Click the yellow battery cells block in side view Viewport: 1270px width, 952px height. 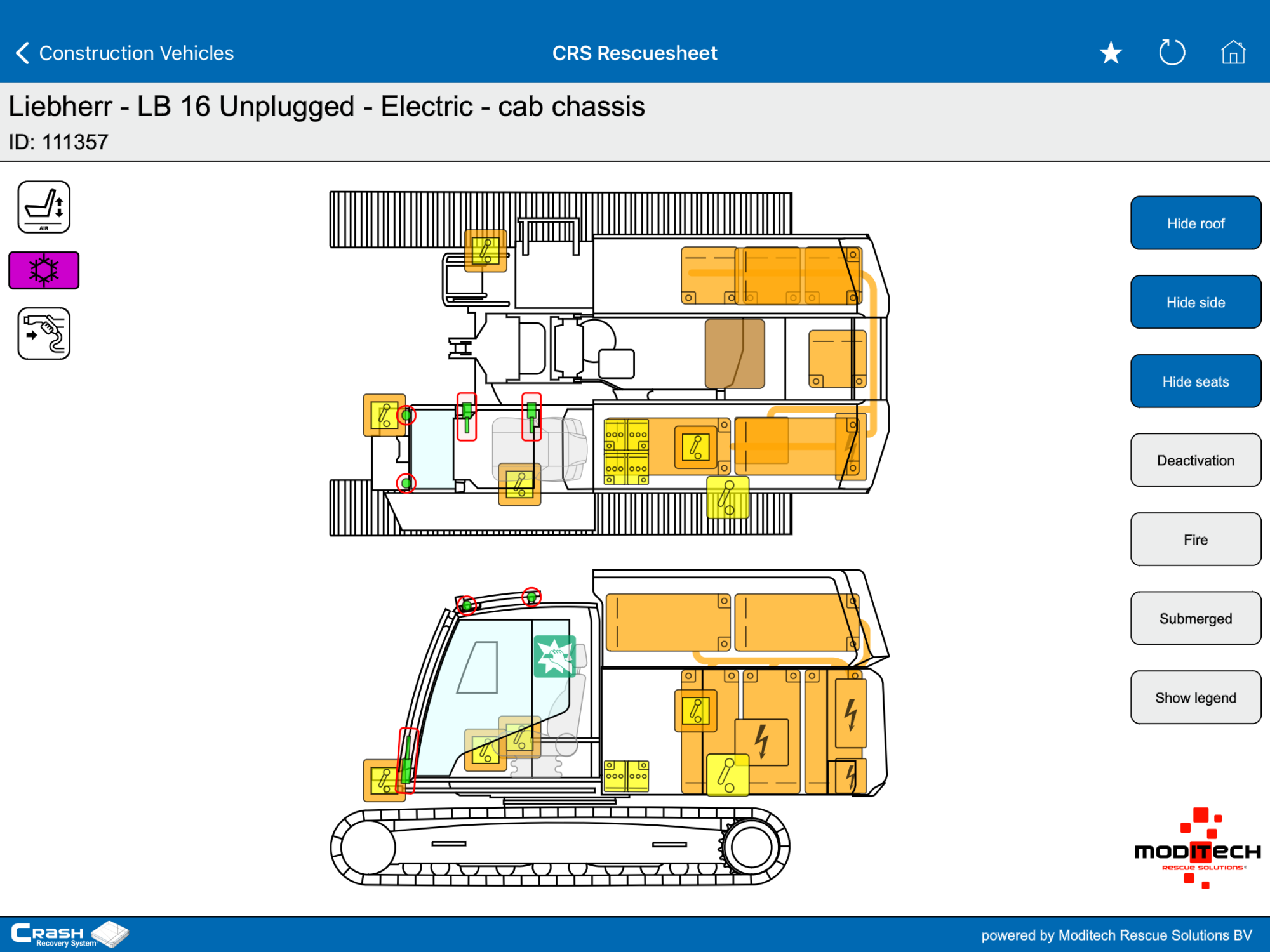point(626,776)
